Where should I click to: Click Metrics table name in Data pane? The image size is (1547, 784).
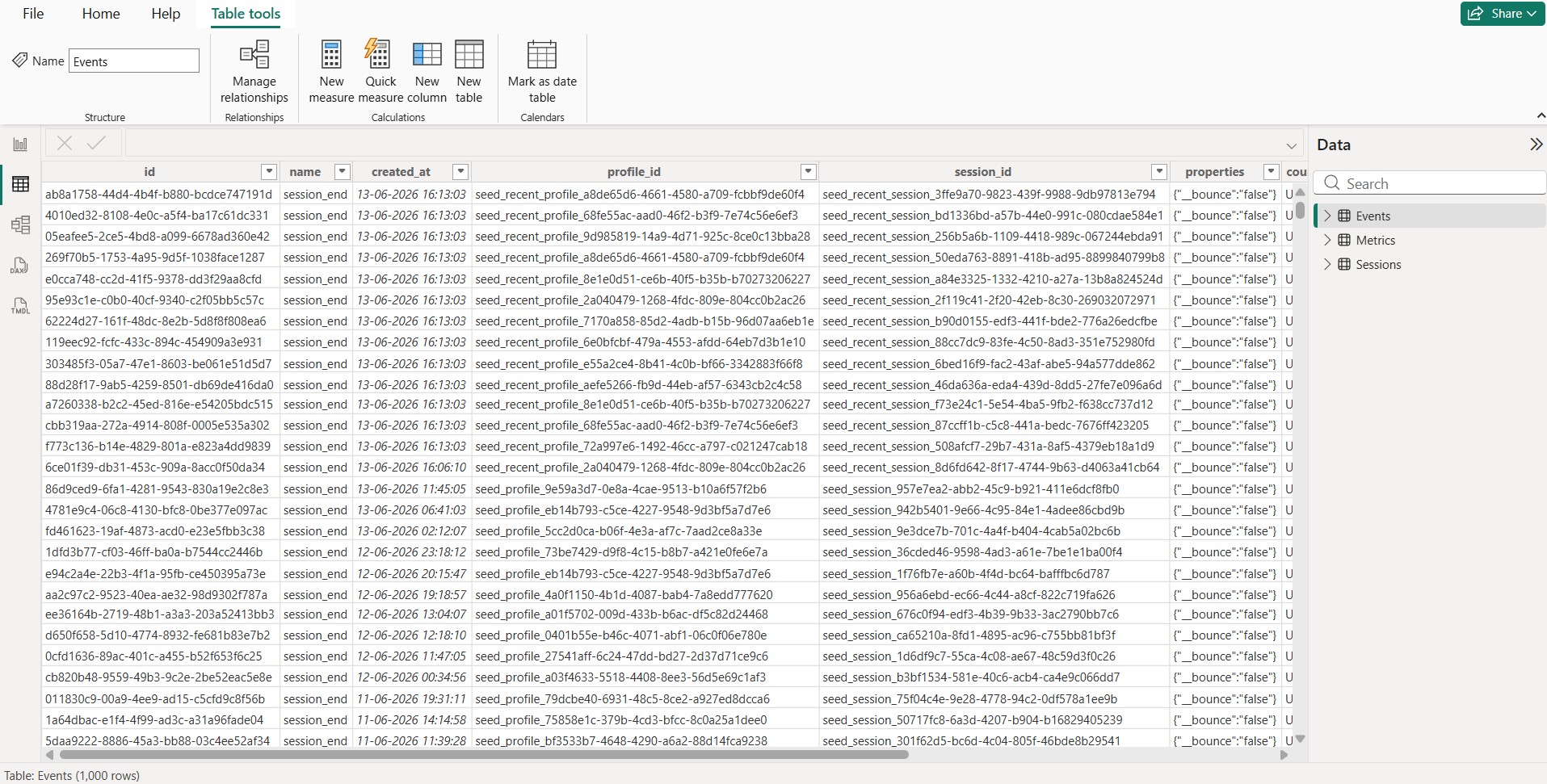point(1375,240)
